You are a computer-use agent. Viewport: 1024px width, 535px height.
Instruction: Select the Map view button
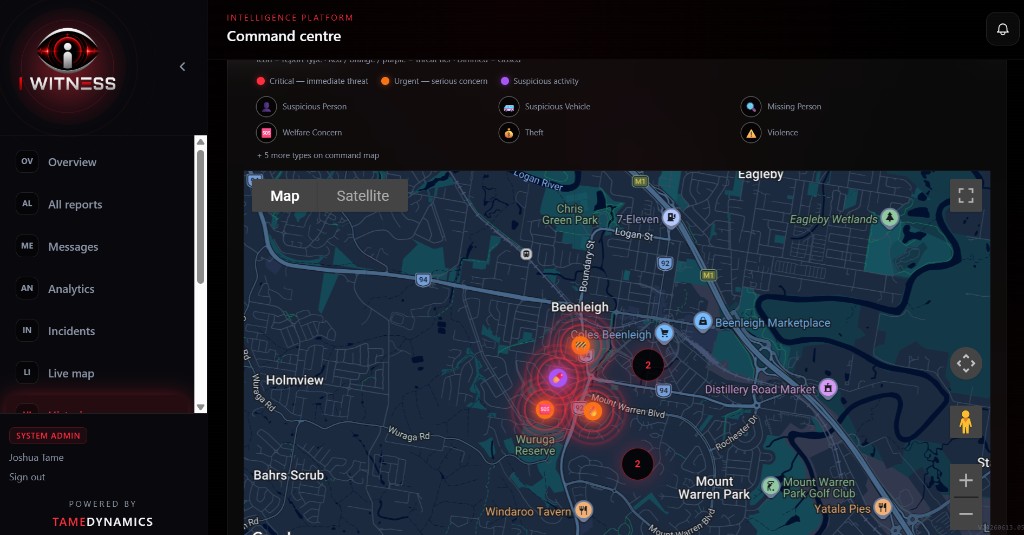tap(285, 196)
